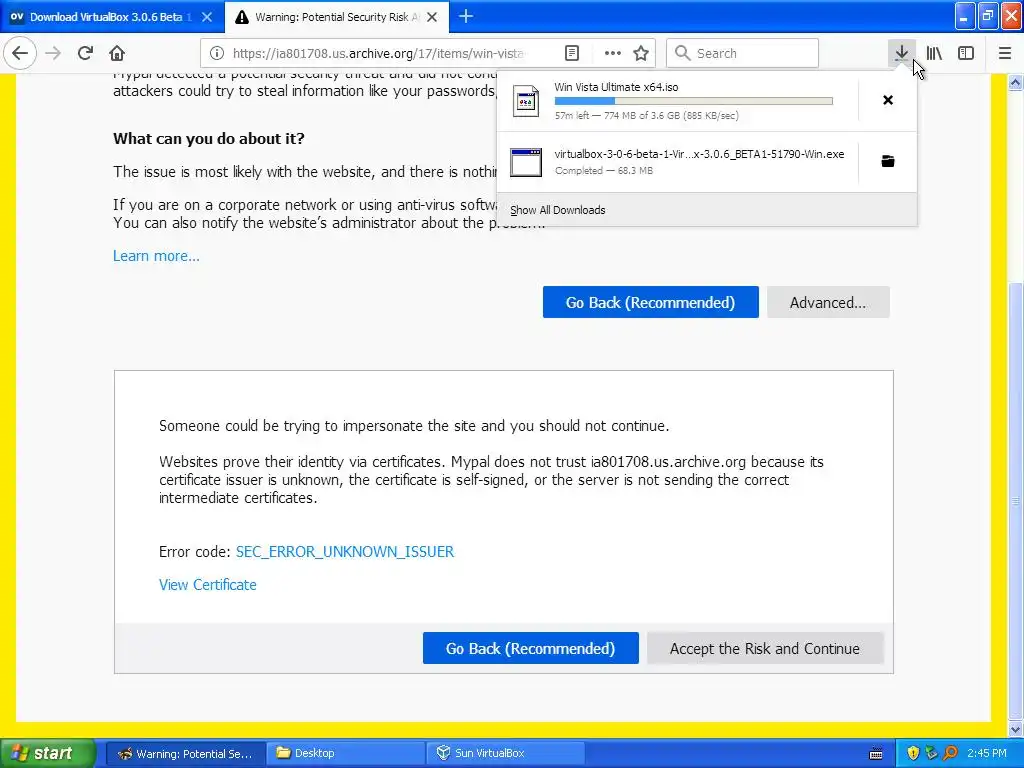Open page actions three-dots menu
Screen dimensions: 1024x768
[613, 53]
